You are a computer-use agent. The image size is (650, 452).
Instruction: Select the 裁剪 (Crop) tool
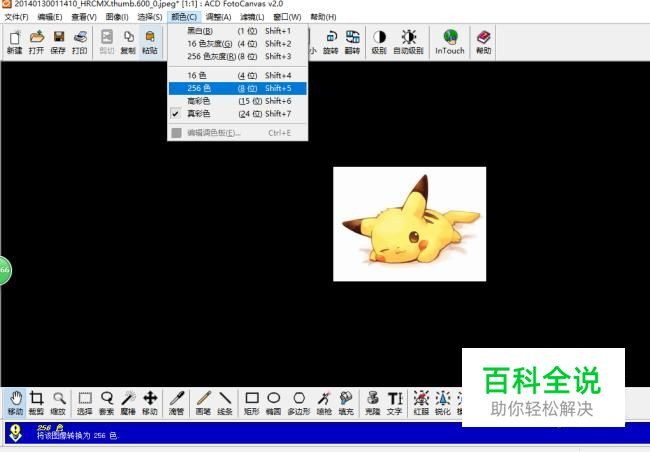tap(36, 403)
